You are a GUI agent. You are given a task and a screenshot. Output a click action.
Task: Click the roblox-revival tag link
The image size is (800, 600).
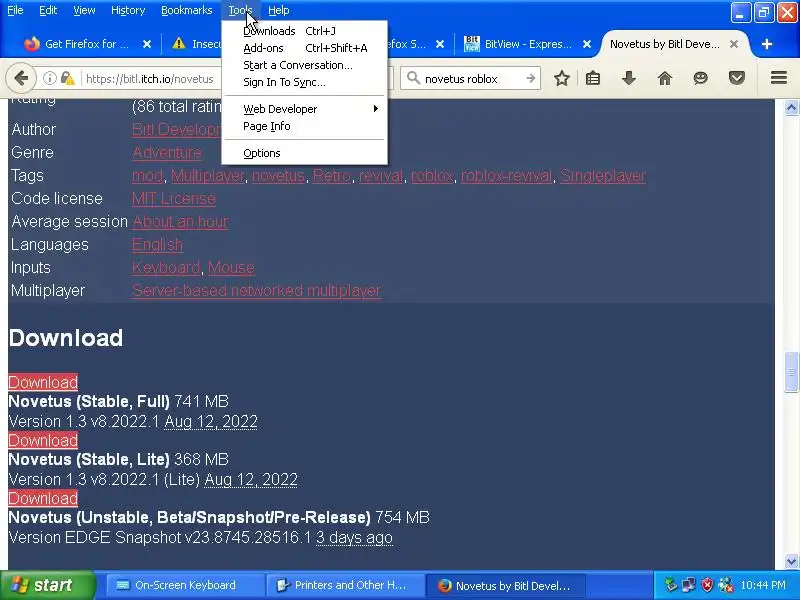[x=506, y=176]
